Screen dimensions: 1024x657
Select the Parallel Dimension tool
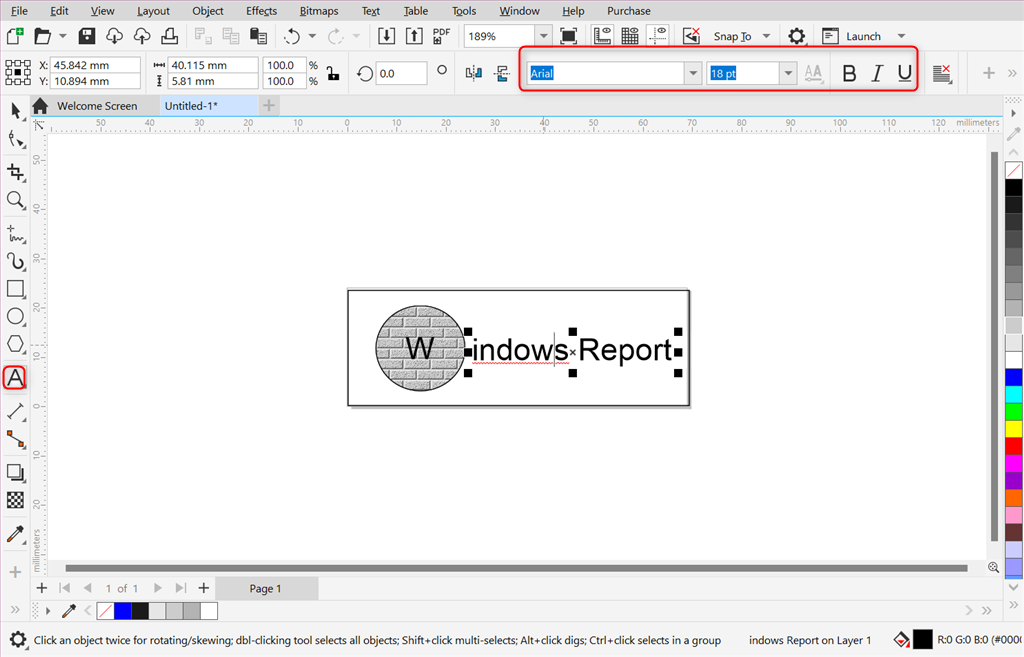coord(15,411)
